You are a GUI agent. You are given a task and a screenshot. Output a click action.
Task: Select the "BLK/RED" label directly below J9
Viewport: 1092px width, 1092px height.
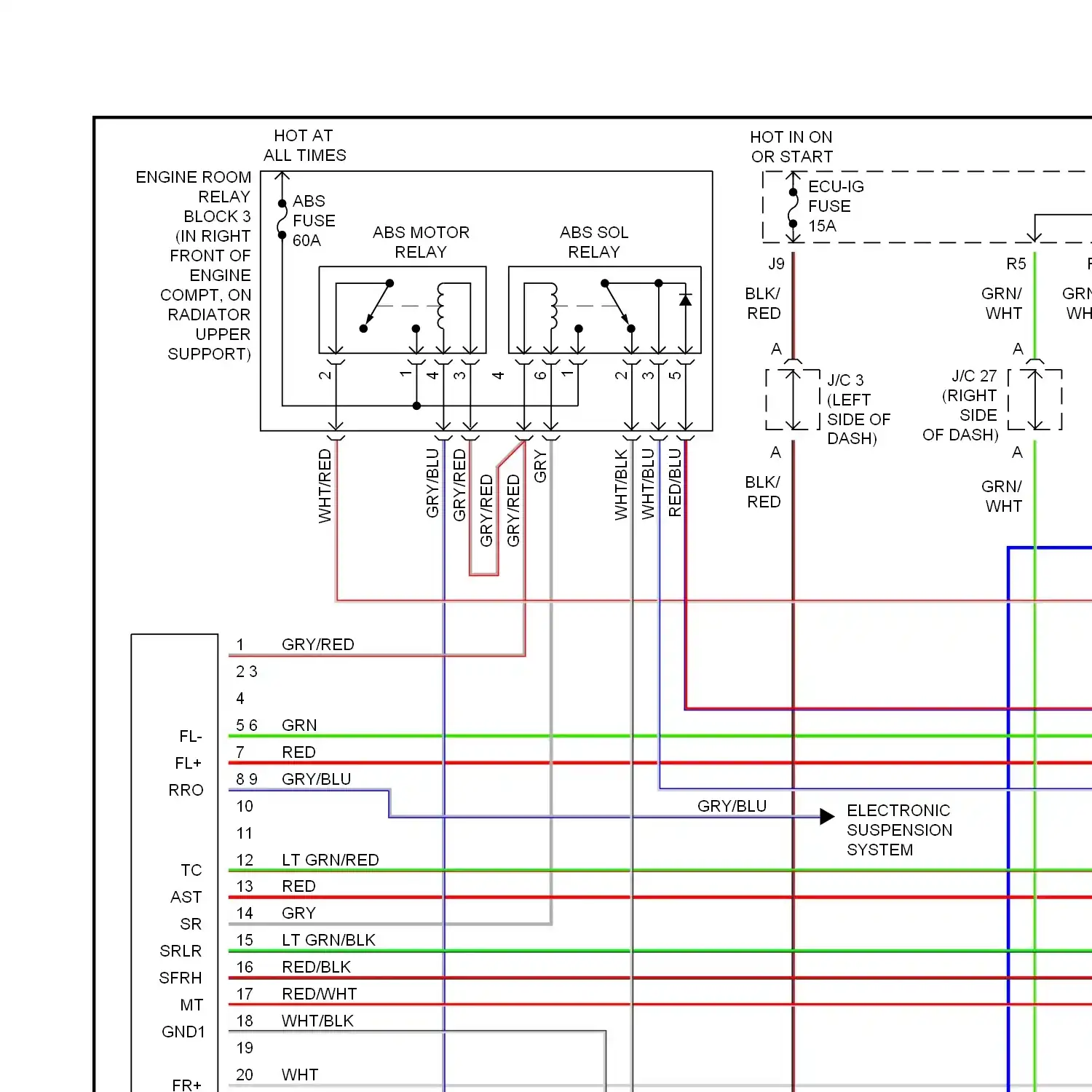763,304
